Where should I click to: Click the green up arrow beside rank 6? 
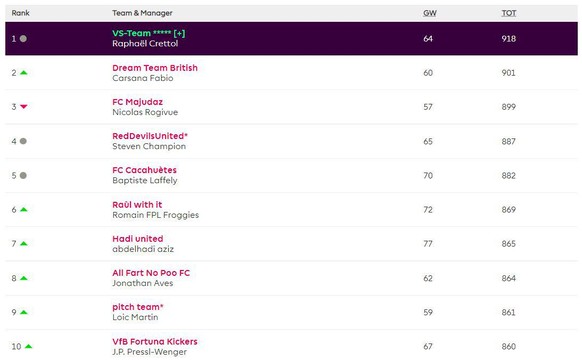click(24, 210)
